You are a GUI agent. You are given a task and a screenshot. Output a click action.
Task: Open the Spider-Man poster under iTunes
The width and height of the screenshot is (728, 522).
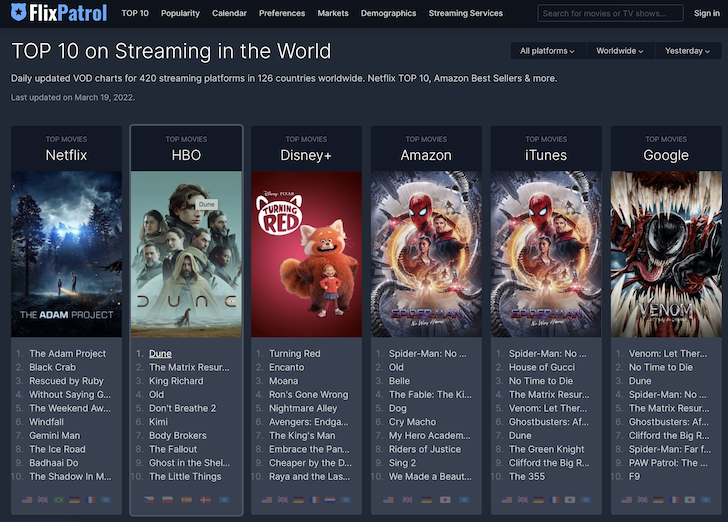pos(546,254)
